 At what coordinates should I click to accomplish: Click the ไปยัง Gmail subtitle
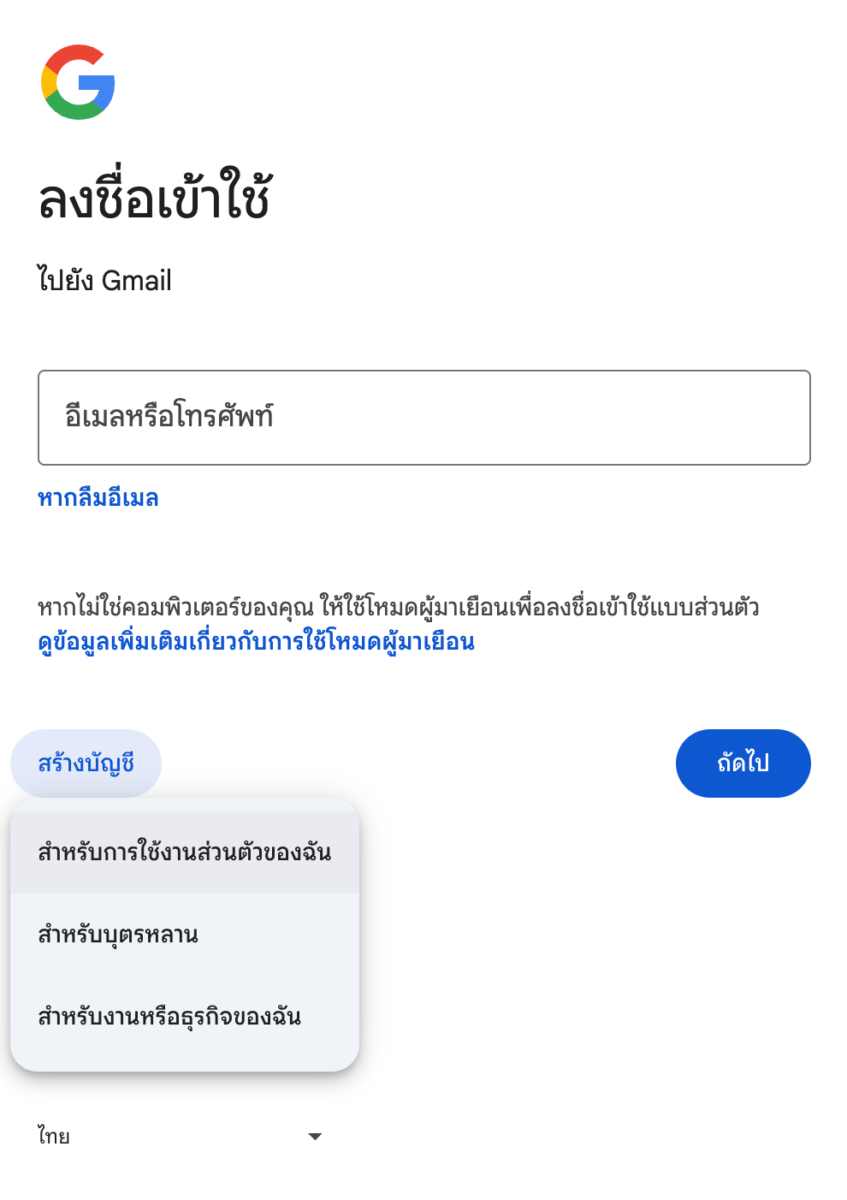coord(104,281)
